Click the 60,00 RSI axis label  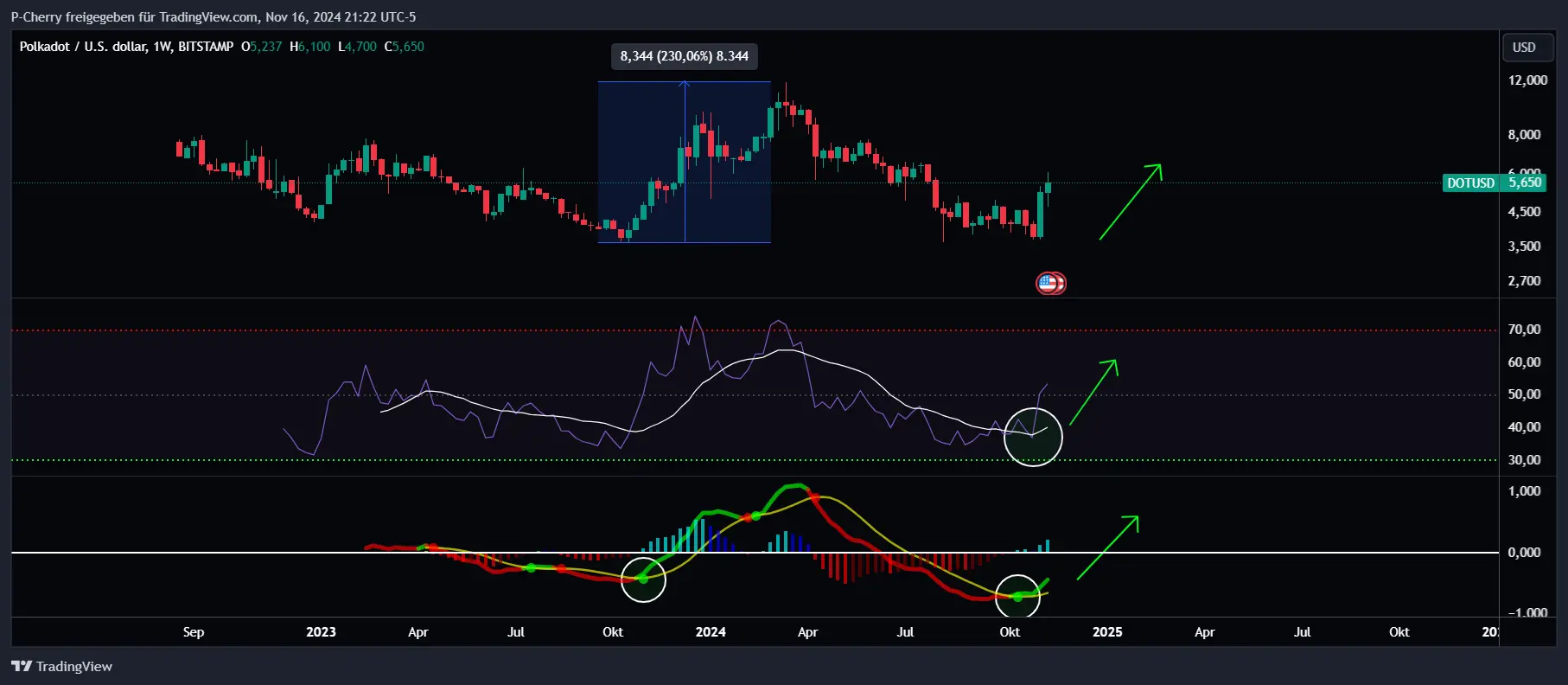(1524, 362)
